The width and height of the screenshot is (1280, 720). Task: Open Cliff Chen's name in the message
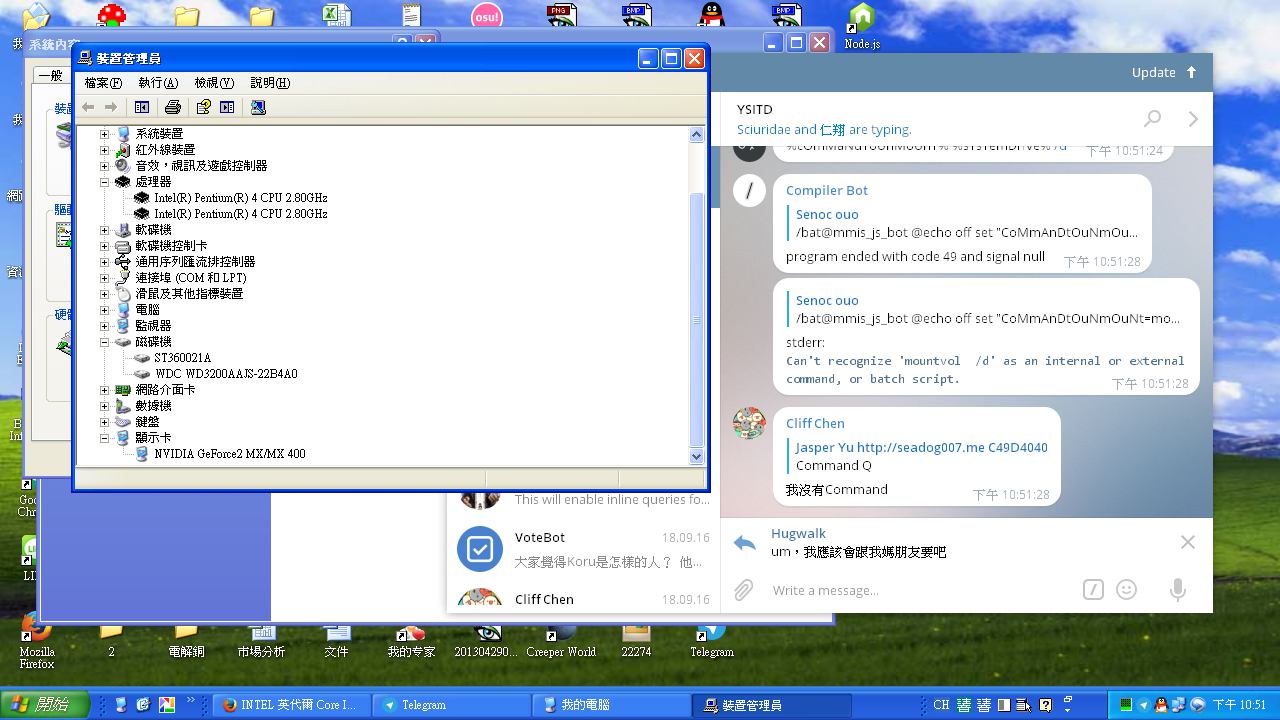click(815, 423)
